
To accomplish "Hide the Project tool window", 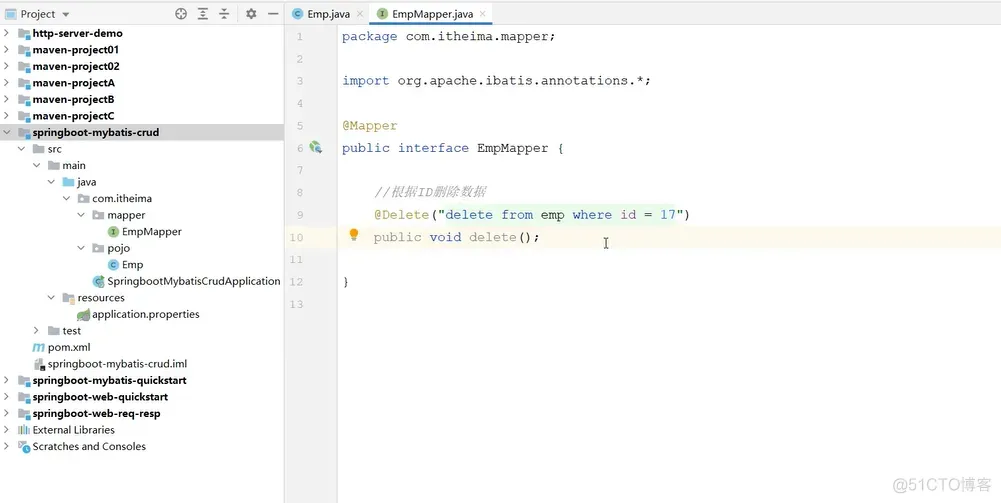I will 273,13.
